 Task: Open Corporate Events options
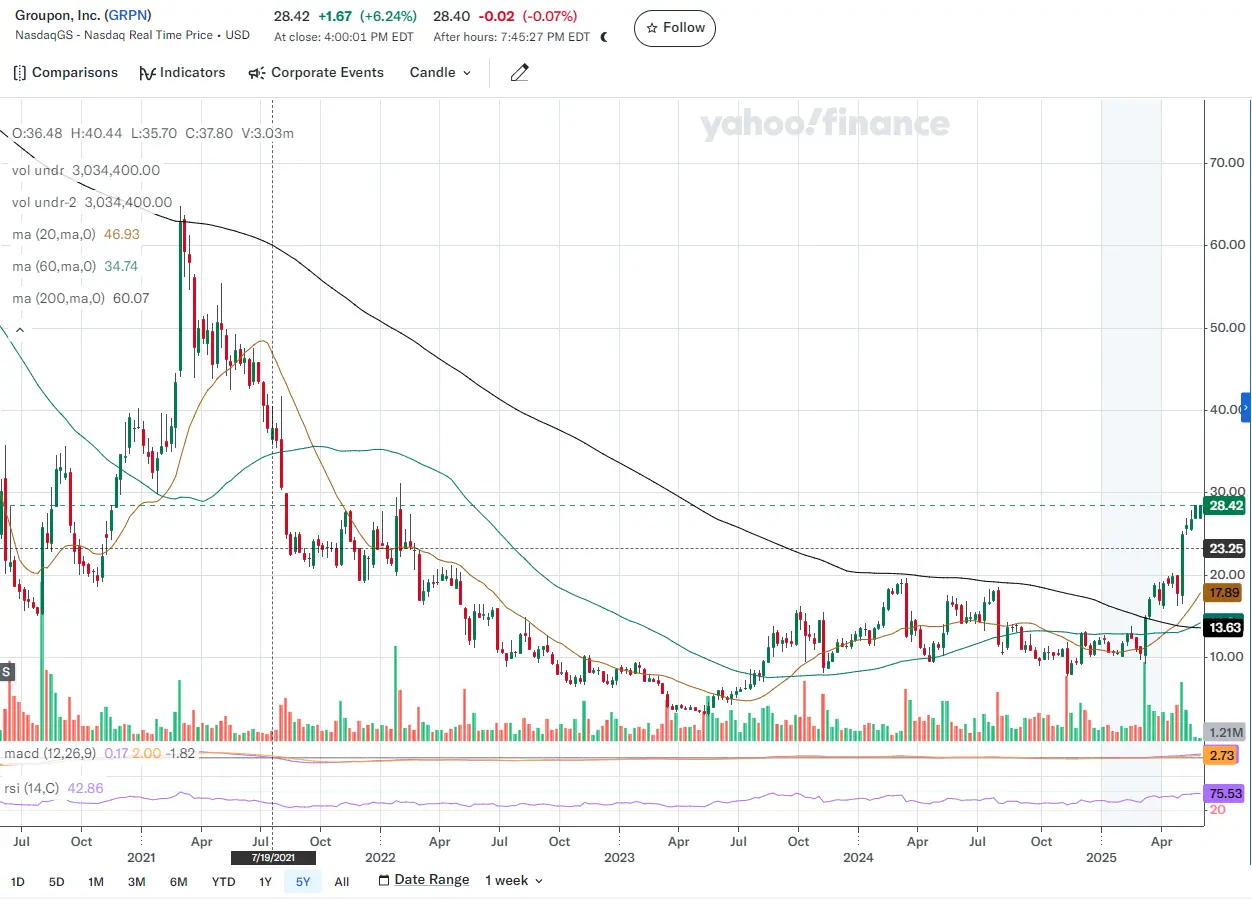coord(316,73)
